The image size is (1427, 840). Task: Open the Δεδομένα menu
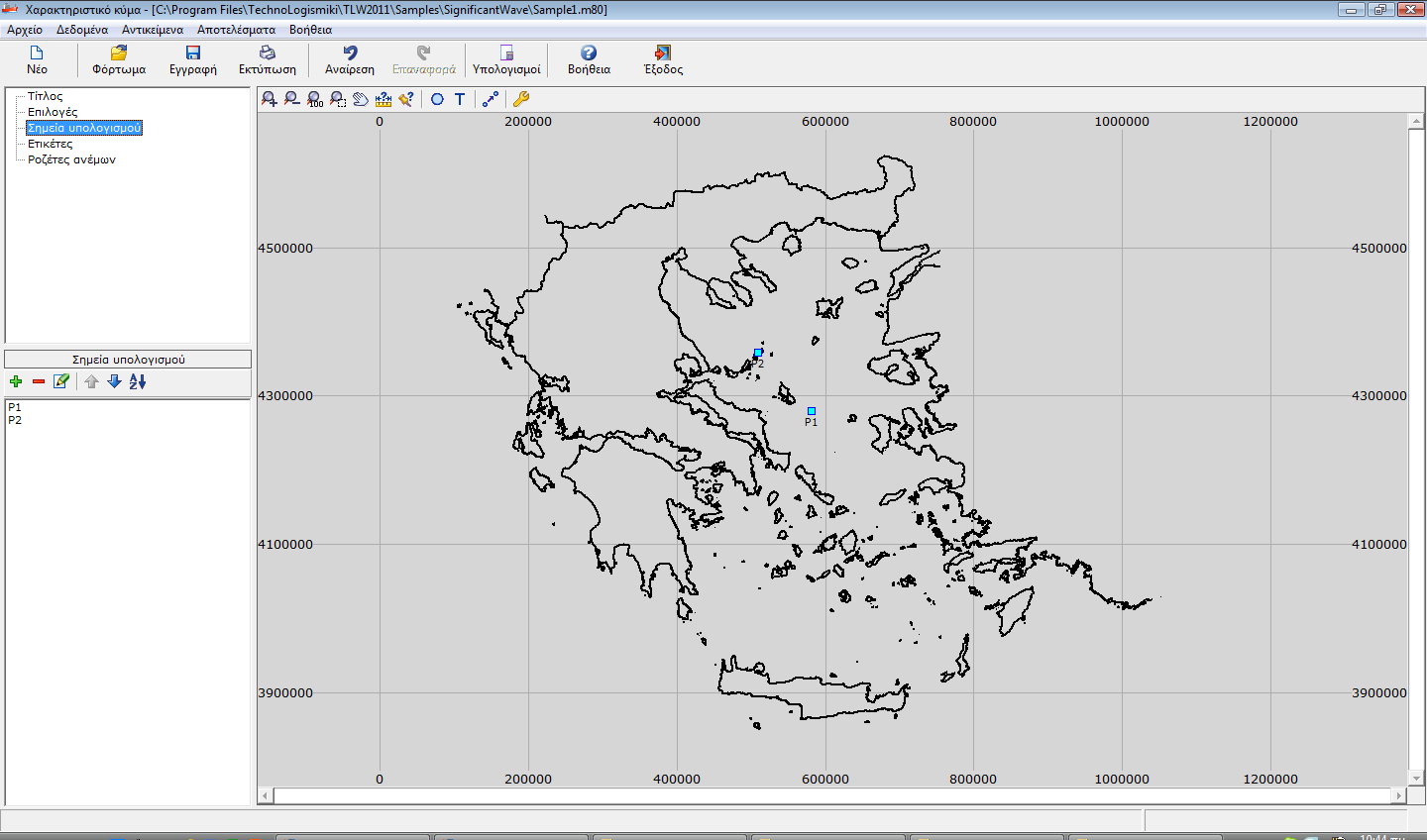click(82, 30)
